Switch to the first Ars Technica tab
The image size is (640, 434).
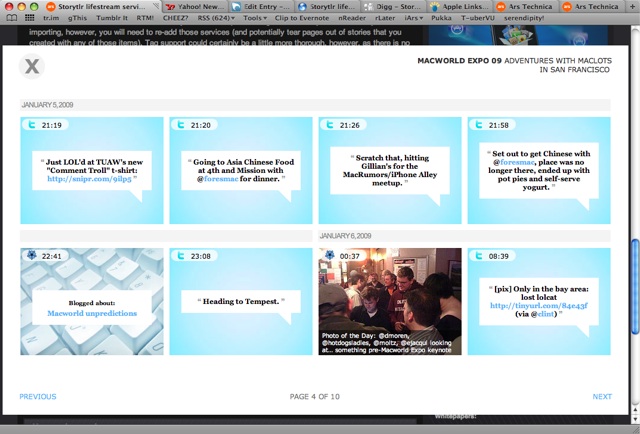[x=525, y=7]
